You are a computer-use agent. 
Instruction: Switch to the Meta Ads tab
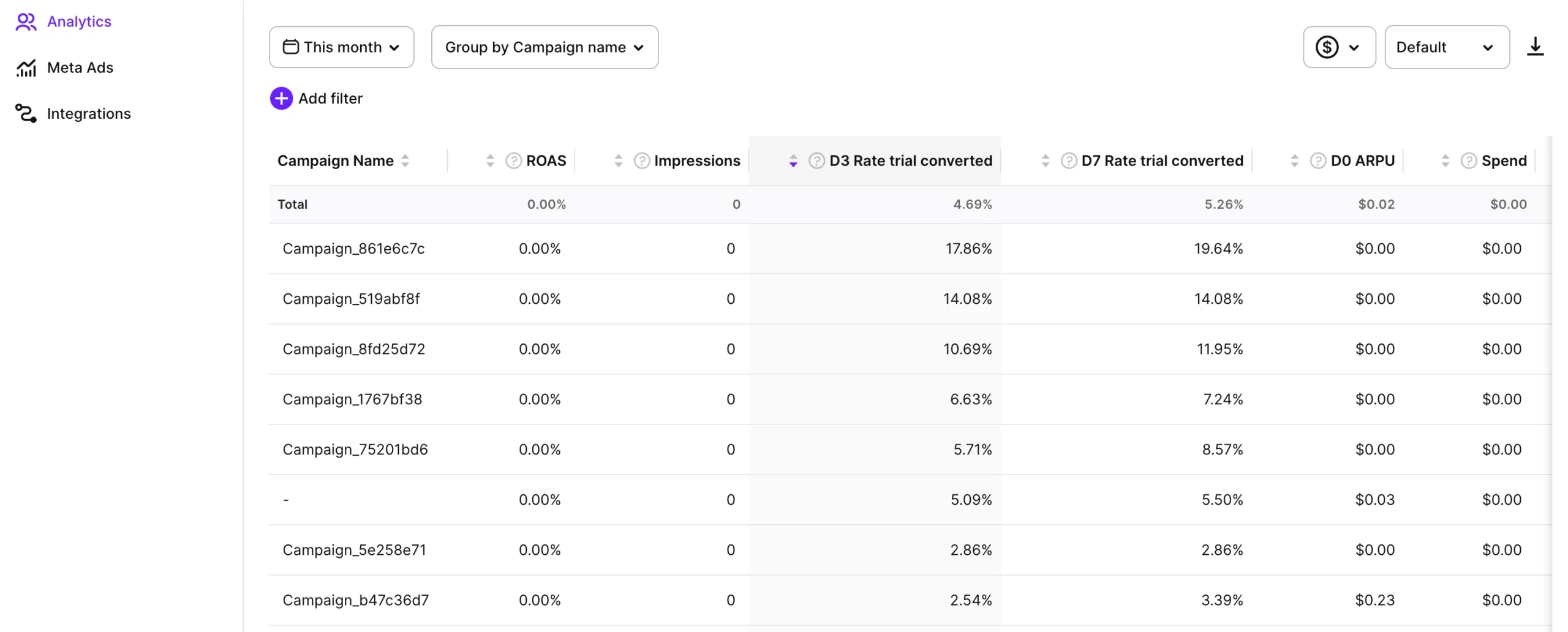click(80, 68)
